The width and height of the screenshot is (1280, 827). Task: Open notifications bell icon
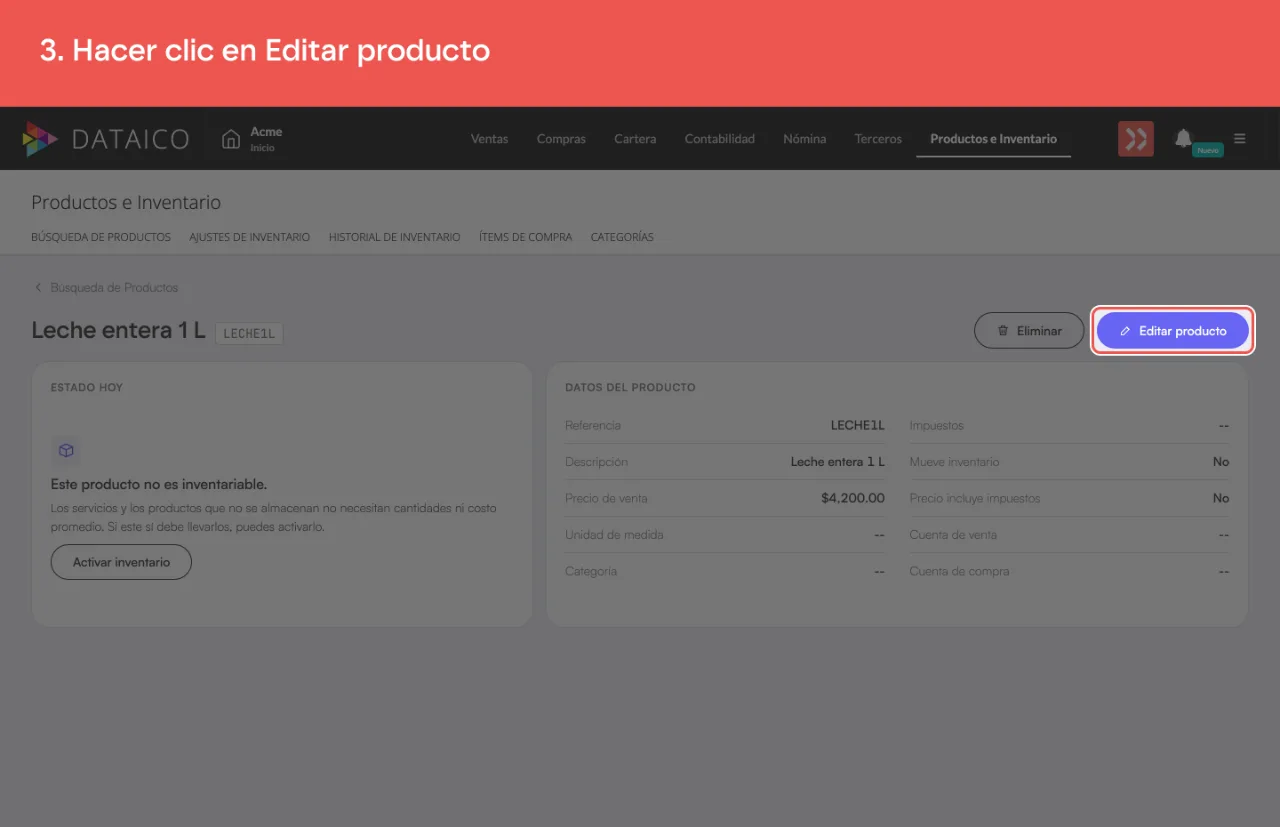pyautogui.click(x=1184, y=138)
